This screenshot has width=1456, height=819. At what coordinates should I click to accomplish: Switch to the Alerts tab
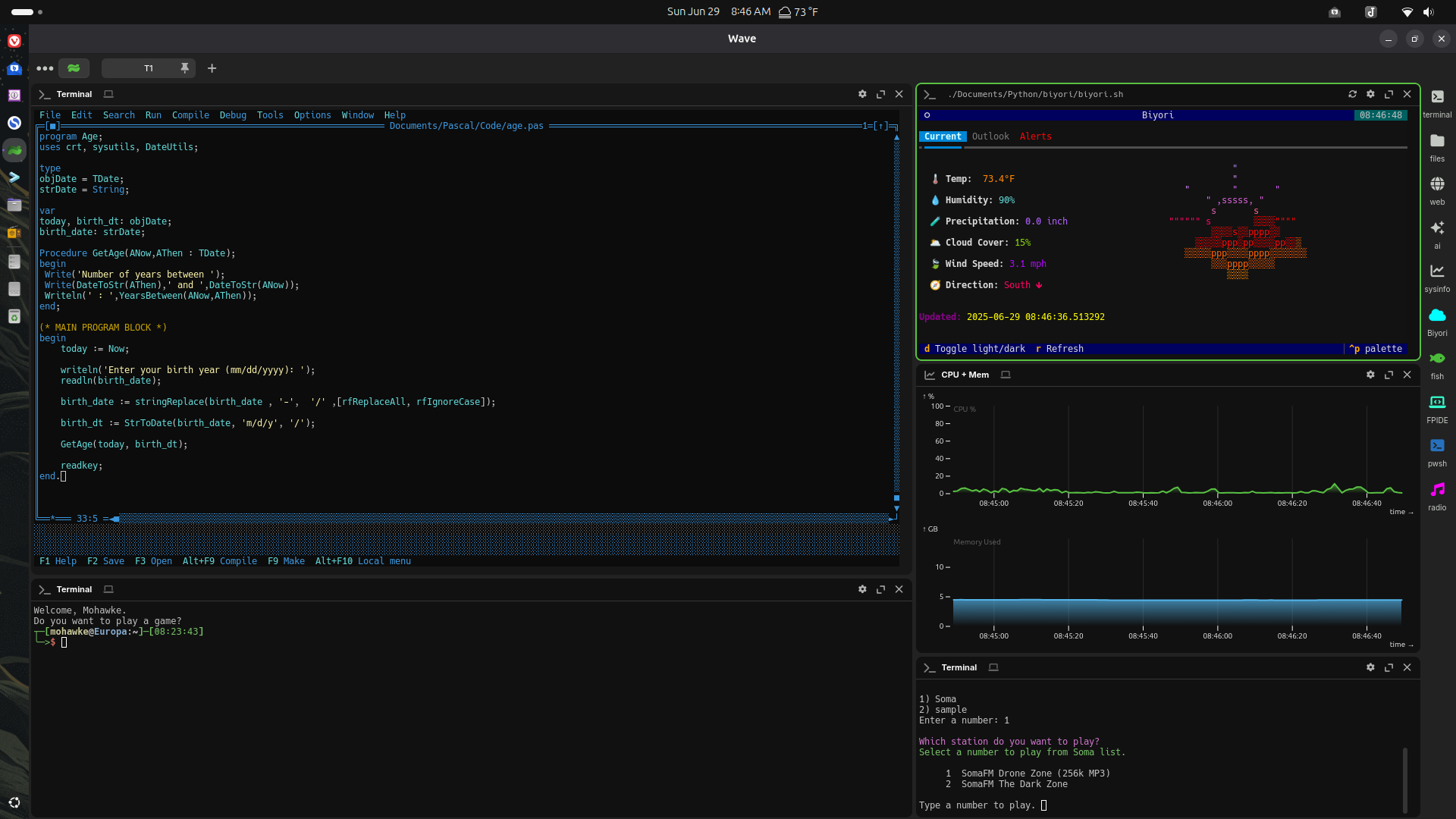coord(1035,136)
